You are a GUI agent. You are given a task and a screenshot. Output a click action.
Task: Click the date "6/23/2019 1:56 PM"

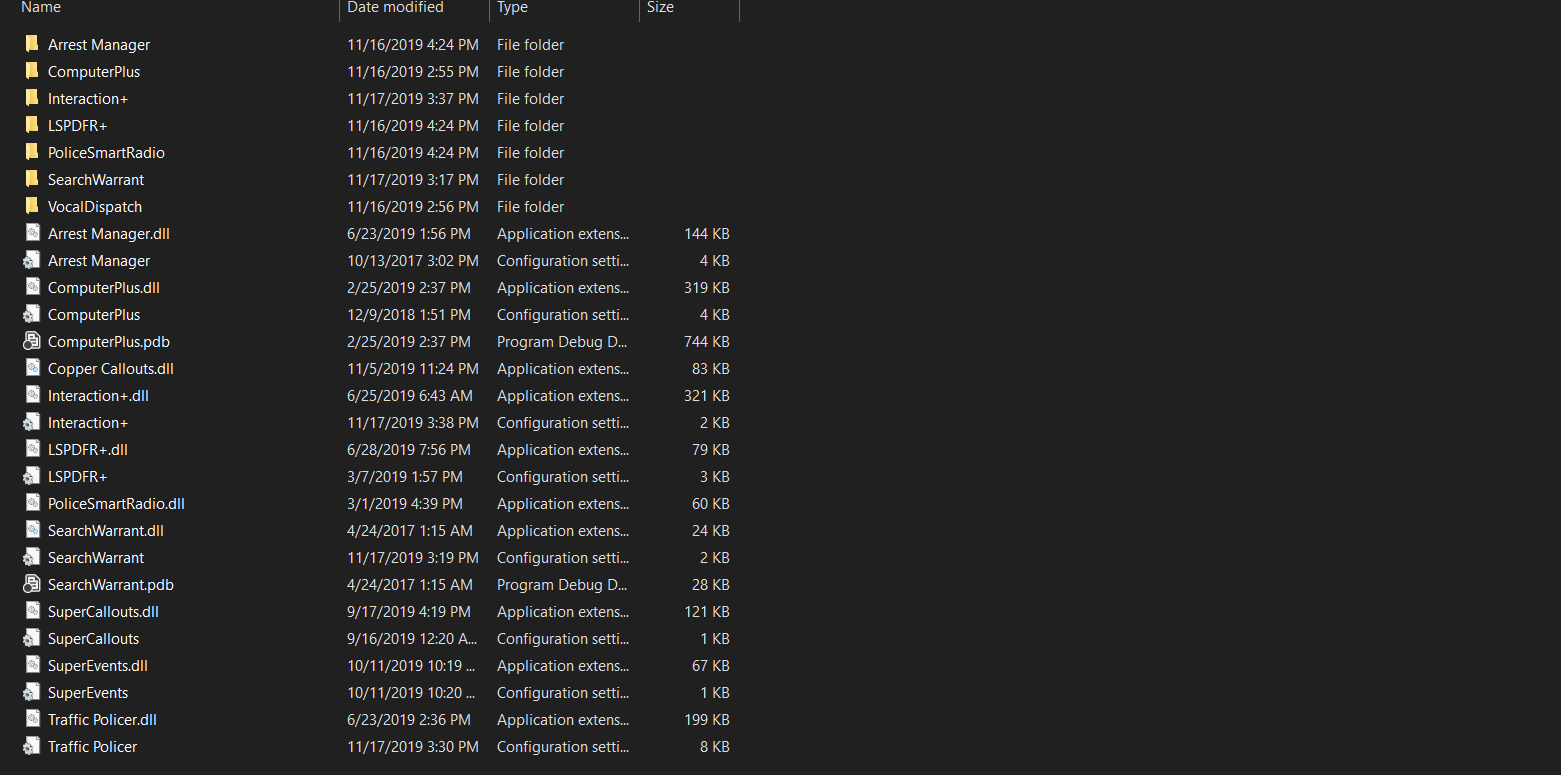click(x=409, y=233)
